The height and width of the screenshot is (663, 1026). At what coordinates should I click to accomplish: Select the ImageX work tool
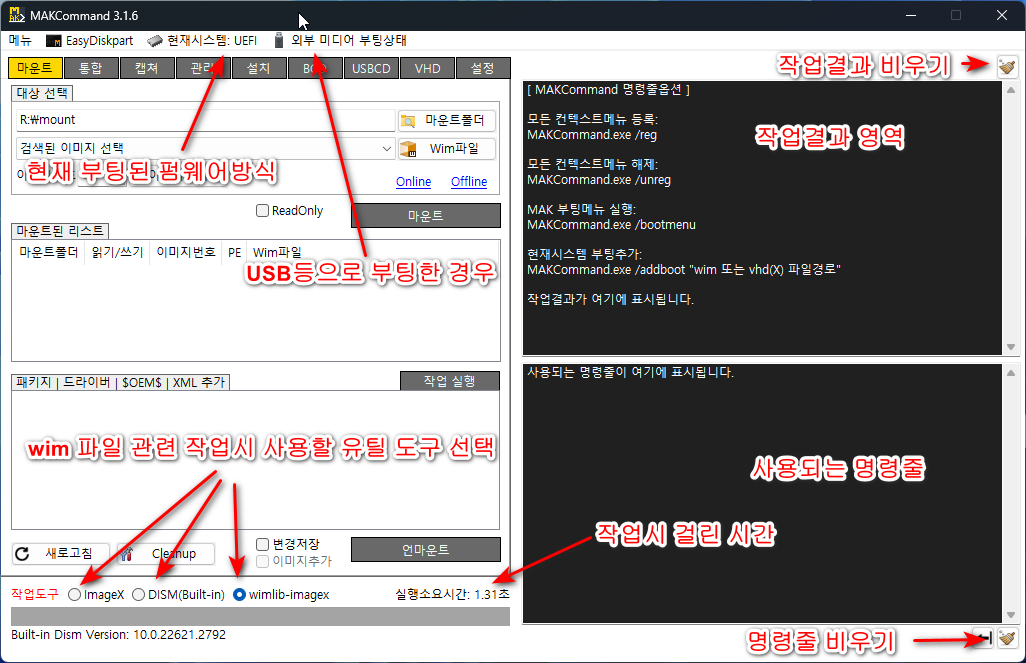tap(75, 595)
